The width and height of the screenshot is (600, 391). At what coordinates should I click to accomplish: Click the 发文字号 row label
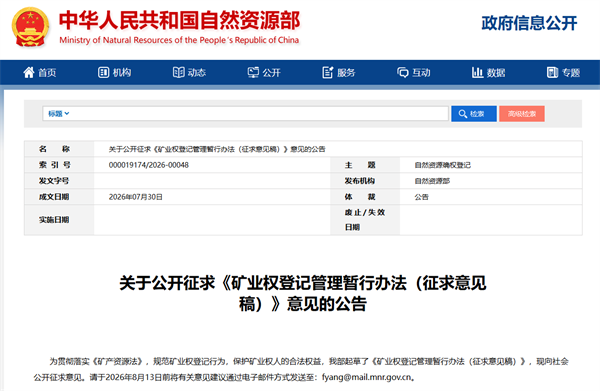pyautogui.click(x=54, y=181)
